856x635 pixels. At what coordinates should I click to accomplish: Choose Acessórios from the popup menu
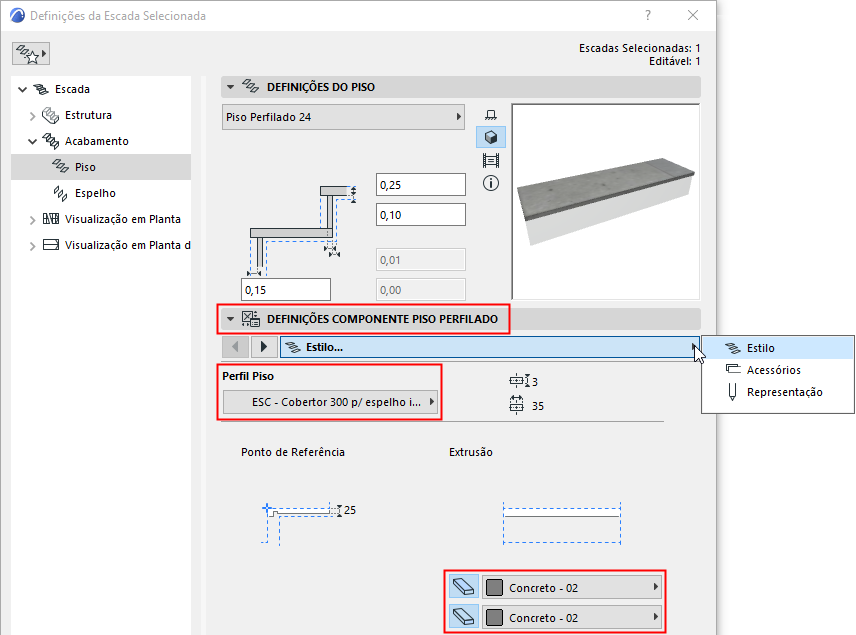coord(778,370)
